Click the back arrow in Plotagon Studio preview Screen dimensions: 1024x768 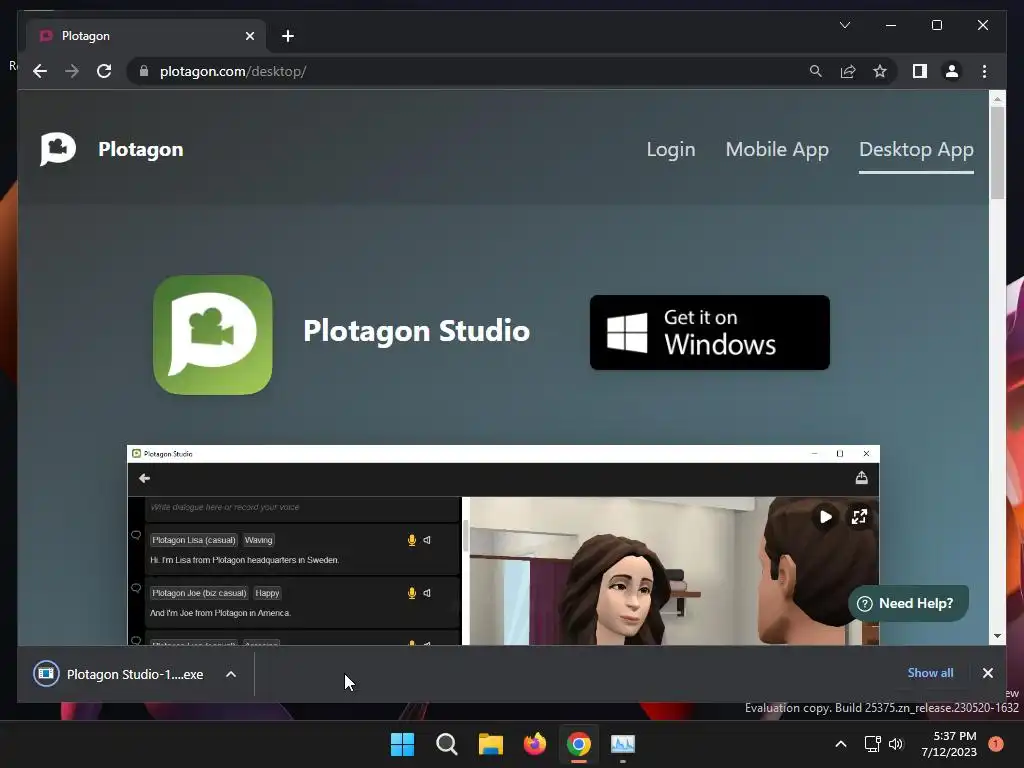pyautogui.click(x=144, y=478)
